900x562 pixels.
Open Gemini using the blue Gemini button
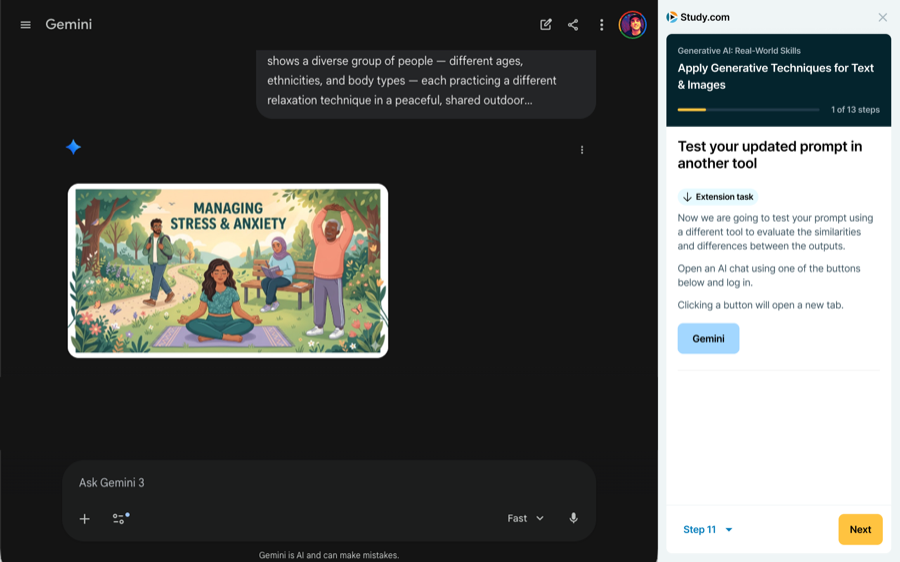click(x=708, y=339)
